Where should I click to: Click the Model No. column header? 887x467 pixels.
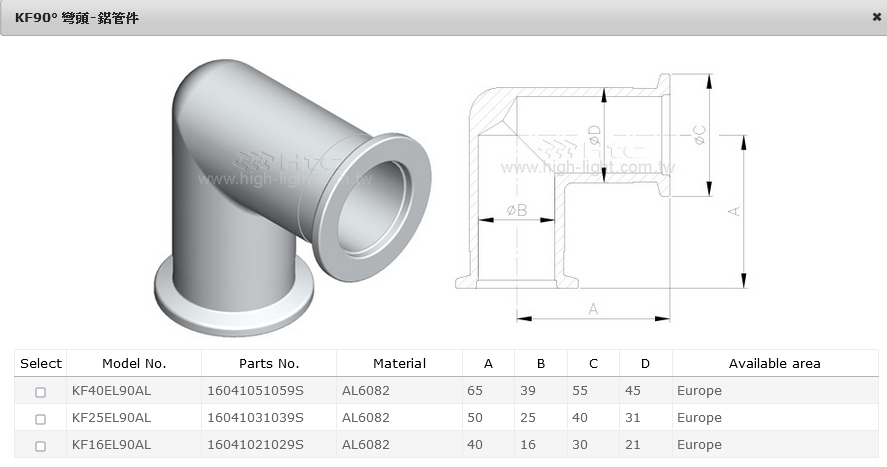[134, 364]
